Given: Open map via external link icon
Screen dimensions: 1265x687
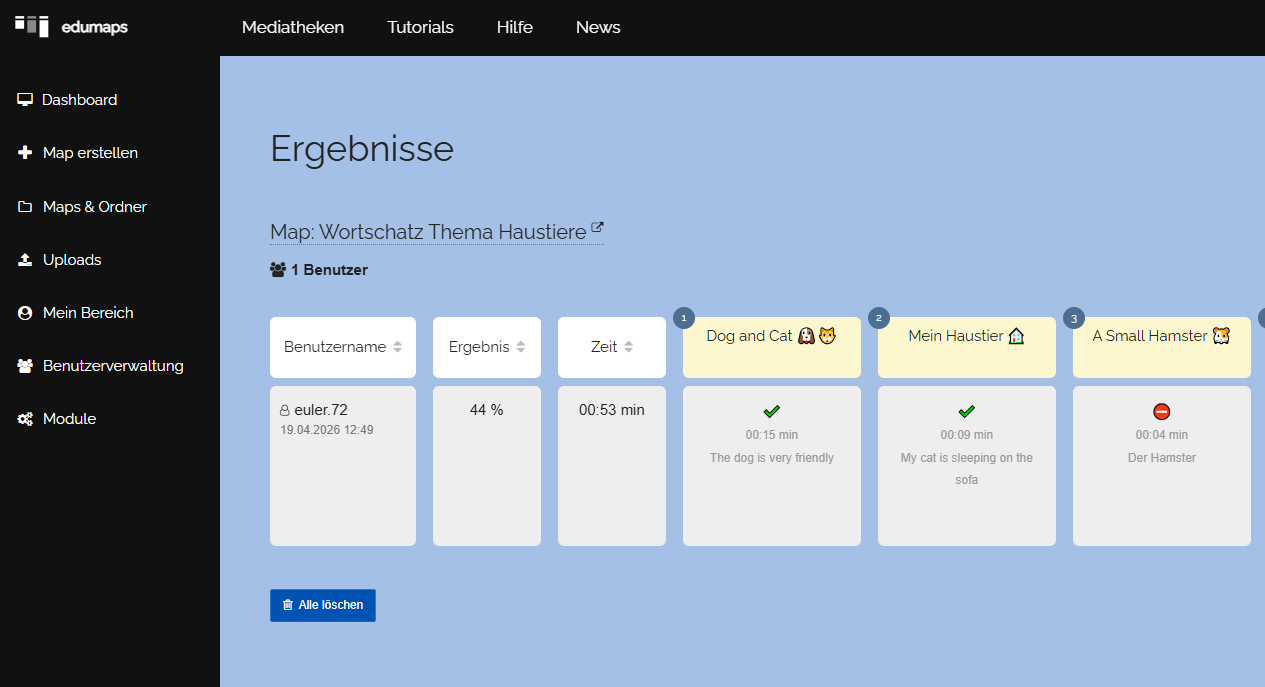Looking at the screenshot, I should click(597, 228).
